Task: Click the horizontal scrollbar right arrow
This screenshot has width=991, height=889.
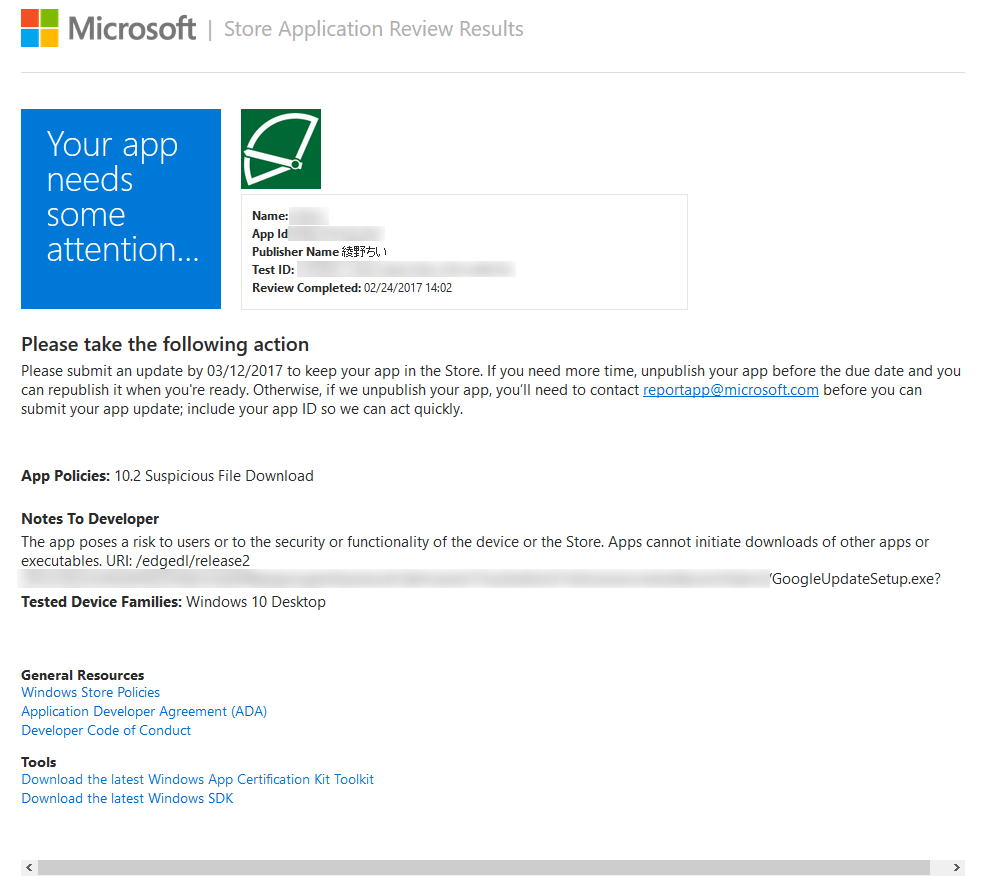Action: coord(956,868)
